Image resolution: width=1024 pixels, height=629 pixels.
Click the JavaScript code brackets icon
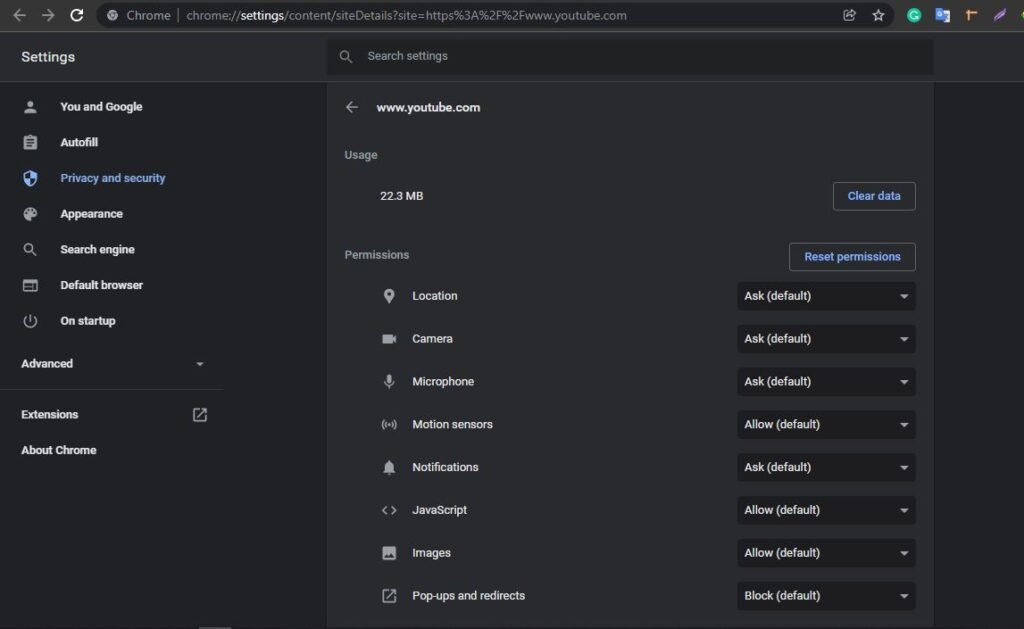pyautogui.click(x=389, y=510)
